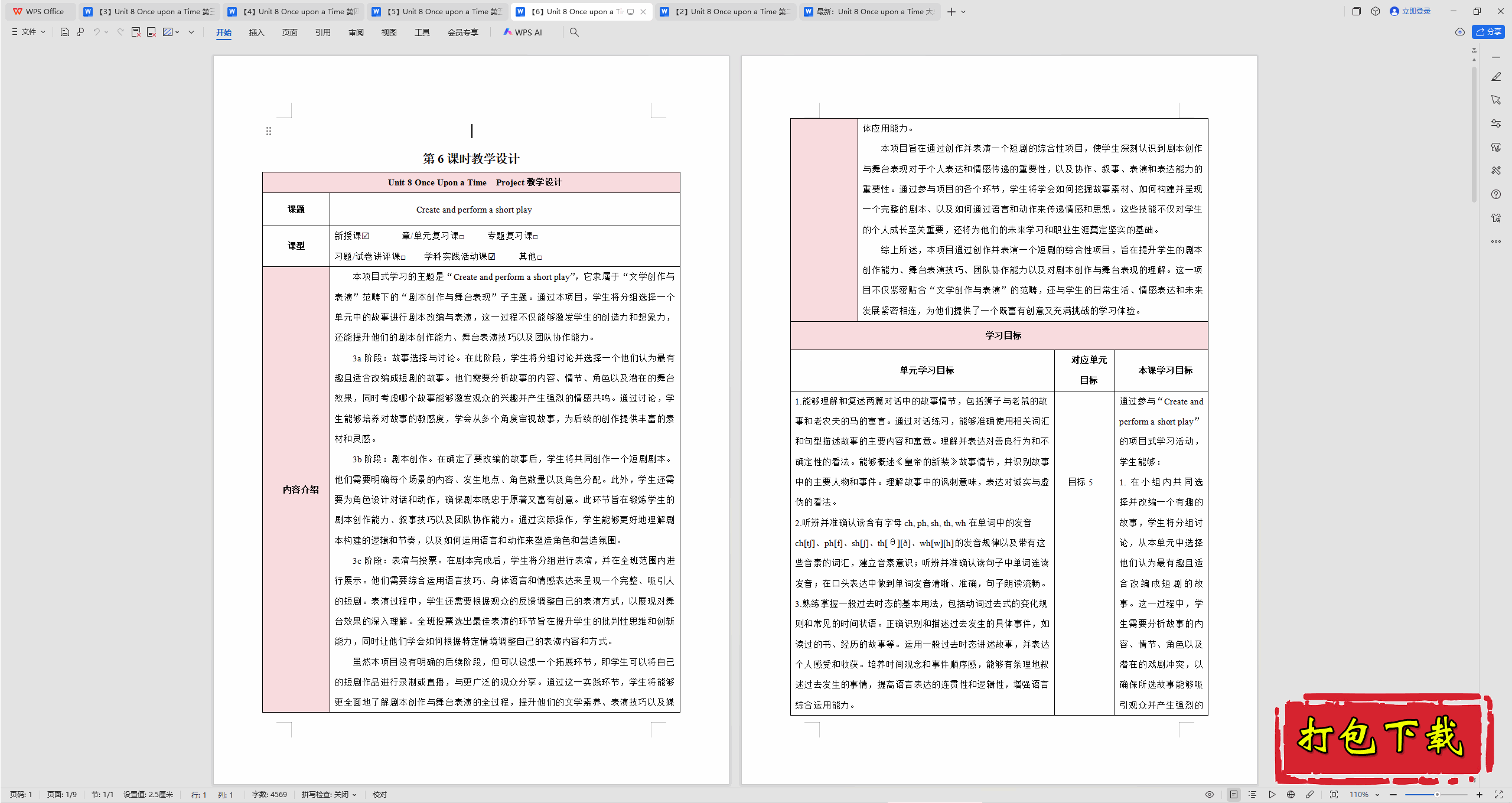Screen dimensions: 1512x803
Task: Click the paragraph drag handle dots at the top of page one
Action: point(269,131)
